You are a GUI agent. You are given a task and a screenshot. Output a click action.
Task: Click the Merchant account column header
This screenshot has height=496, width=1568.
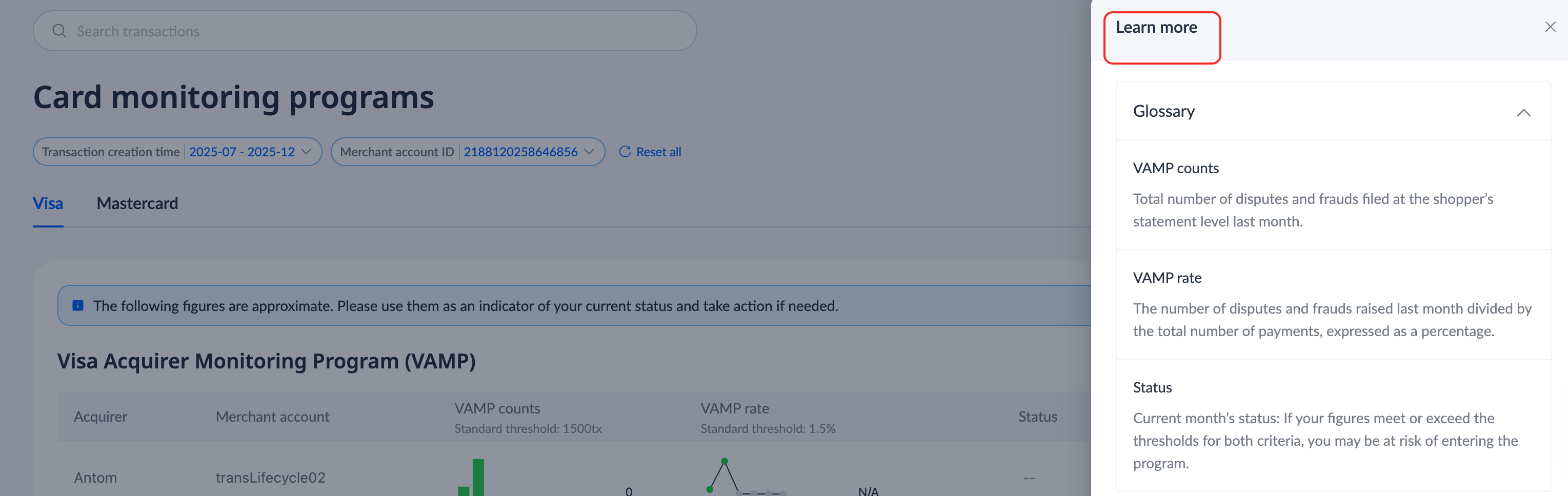coord(272,417)
